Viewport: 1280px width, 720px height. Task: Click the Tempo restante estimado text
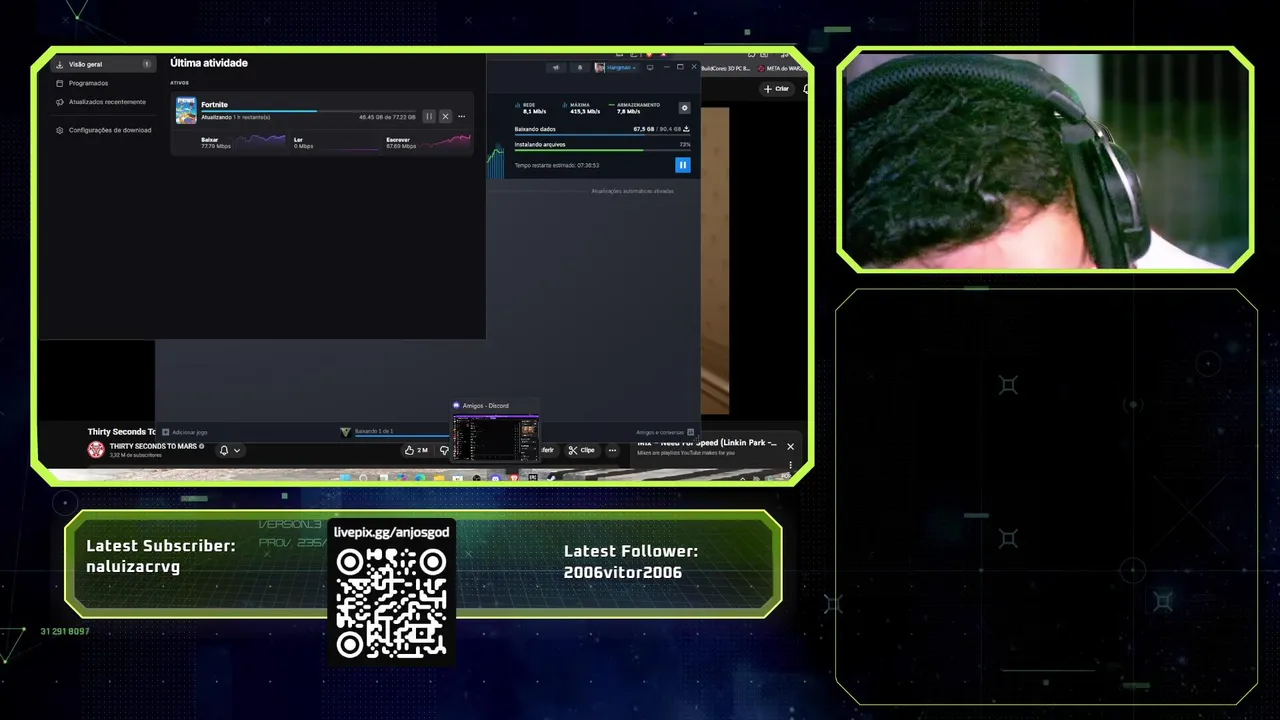pyautogui.click(x=557, y=165)
